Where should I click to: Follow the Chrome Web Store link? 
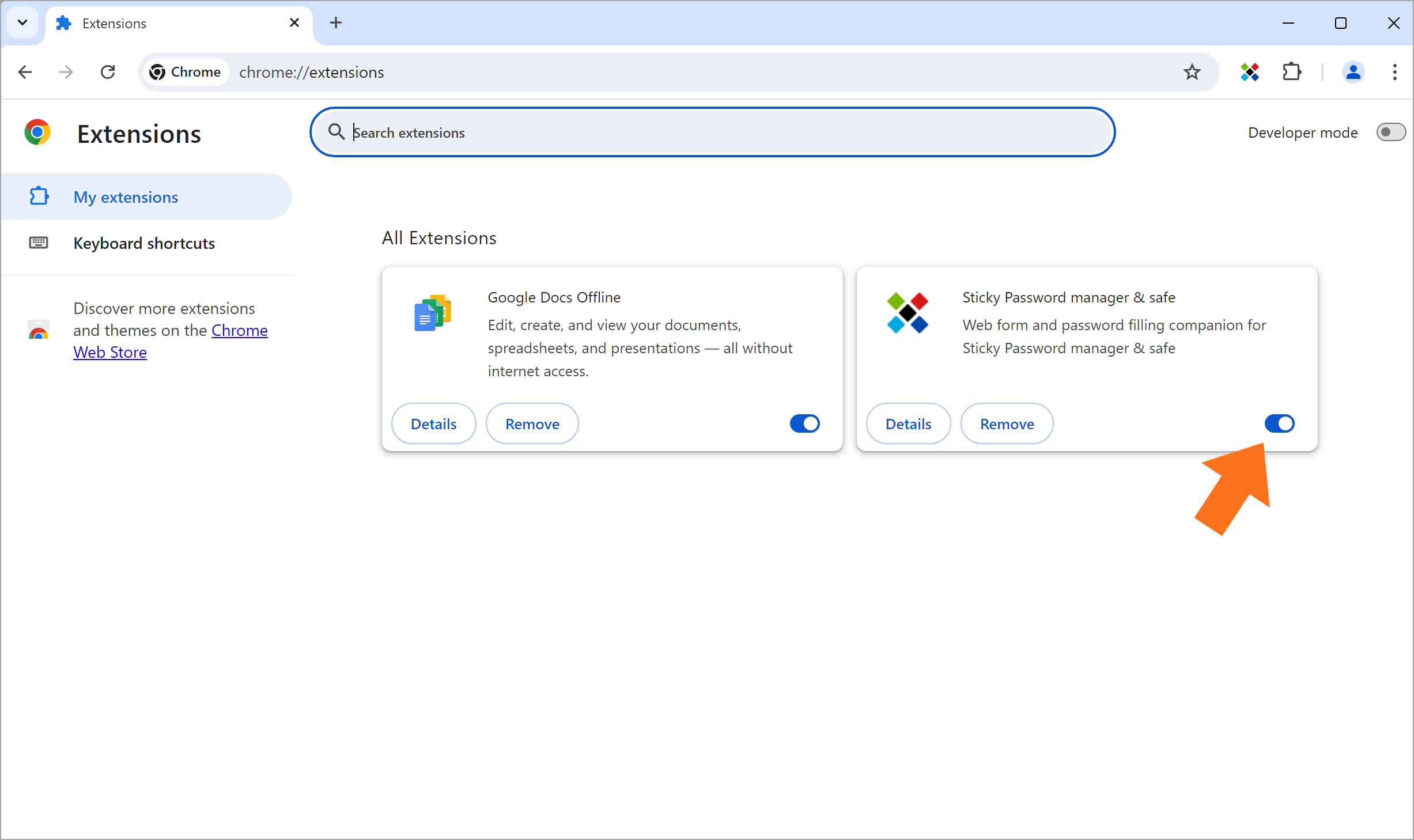pos(239,331)
